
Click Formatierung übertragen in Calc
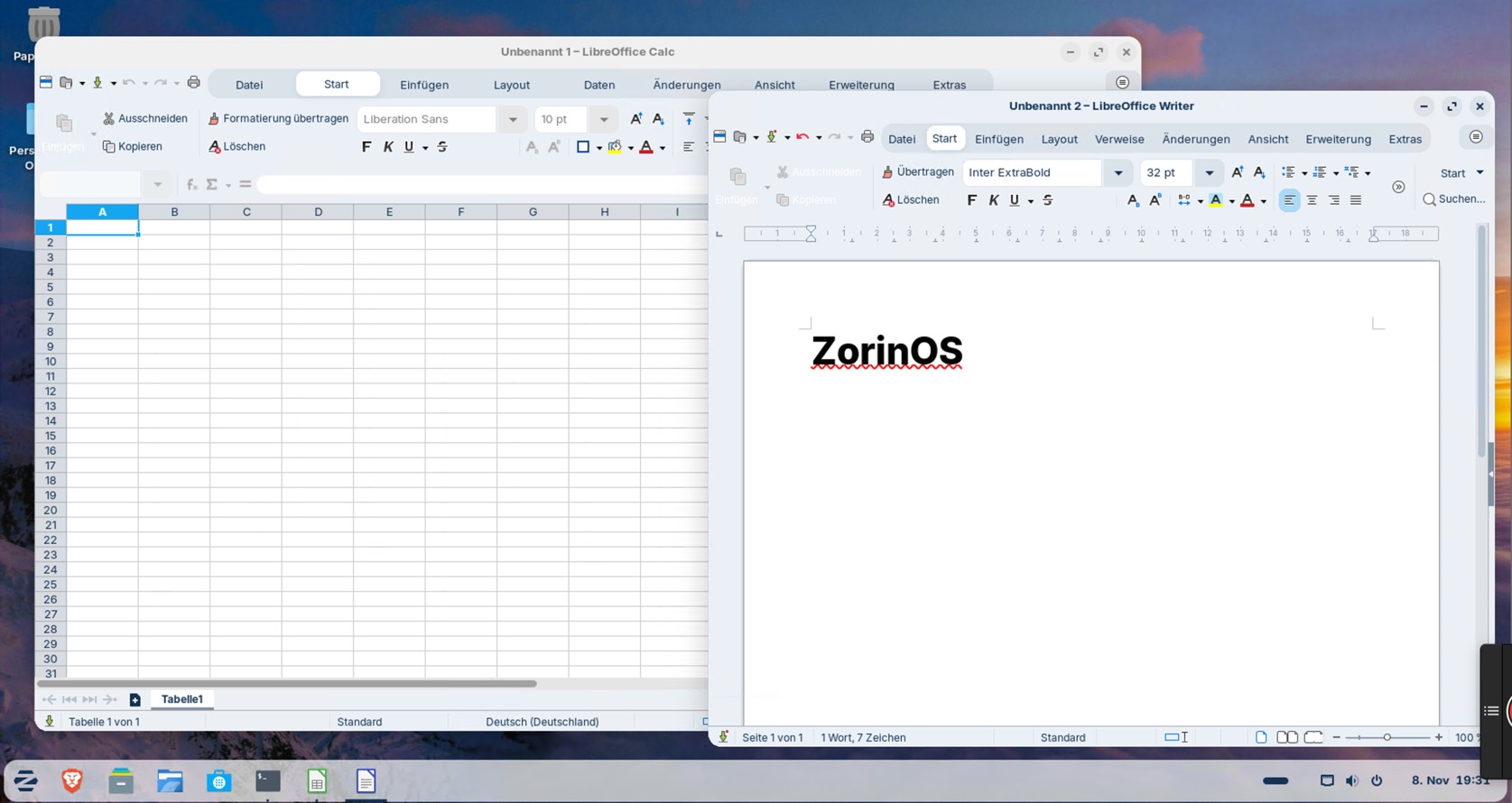(x=278, y=119)
